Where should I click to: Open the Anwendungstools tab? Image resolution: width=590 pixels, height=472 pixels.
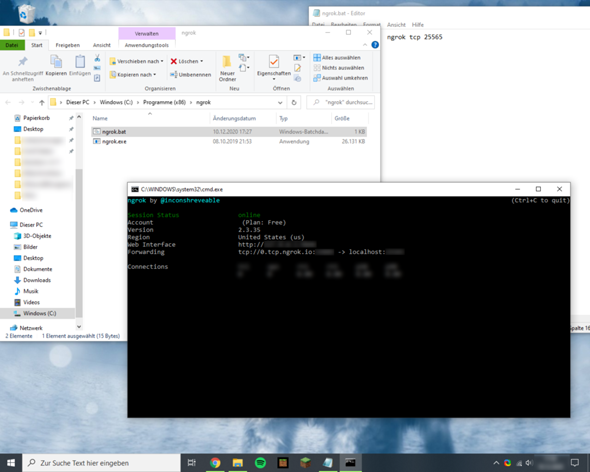coord(147,45)
